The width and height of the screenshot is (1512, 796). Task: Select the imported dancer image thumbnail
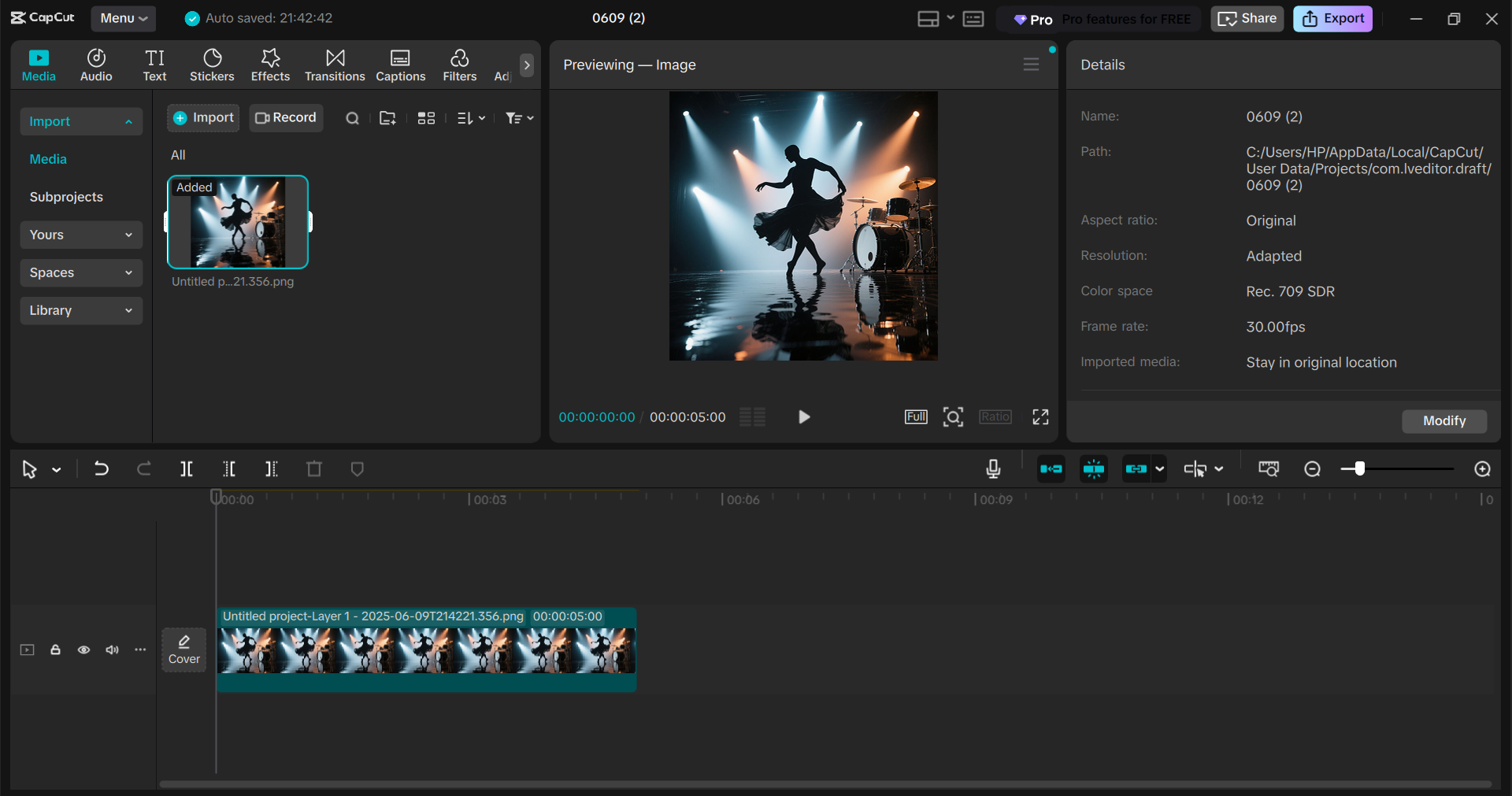click(238, 222)
